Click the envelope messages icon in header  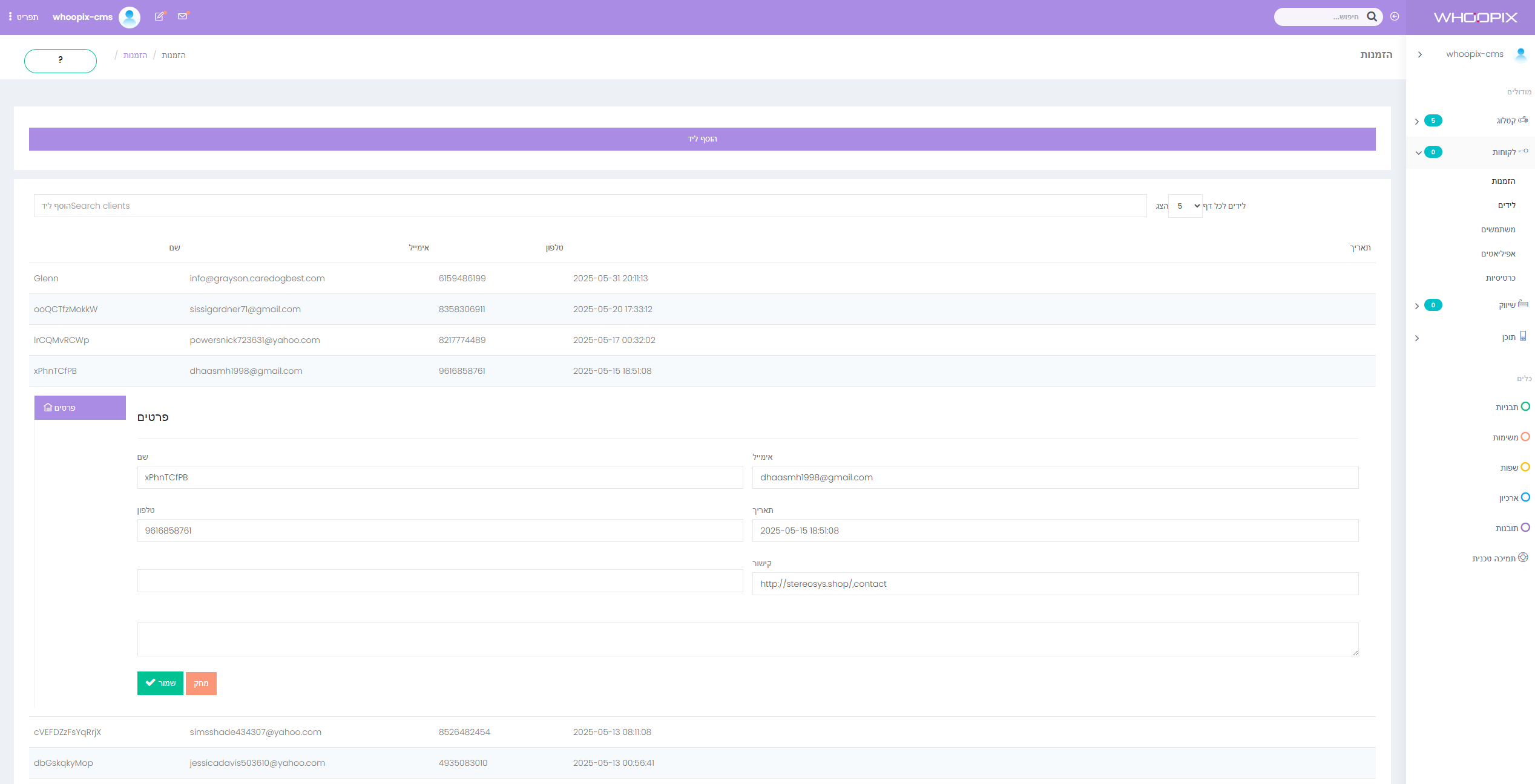182,16
